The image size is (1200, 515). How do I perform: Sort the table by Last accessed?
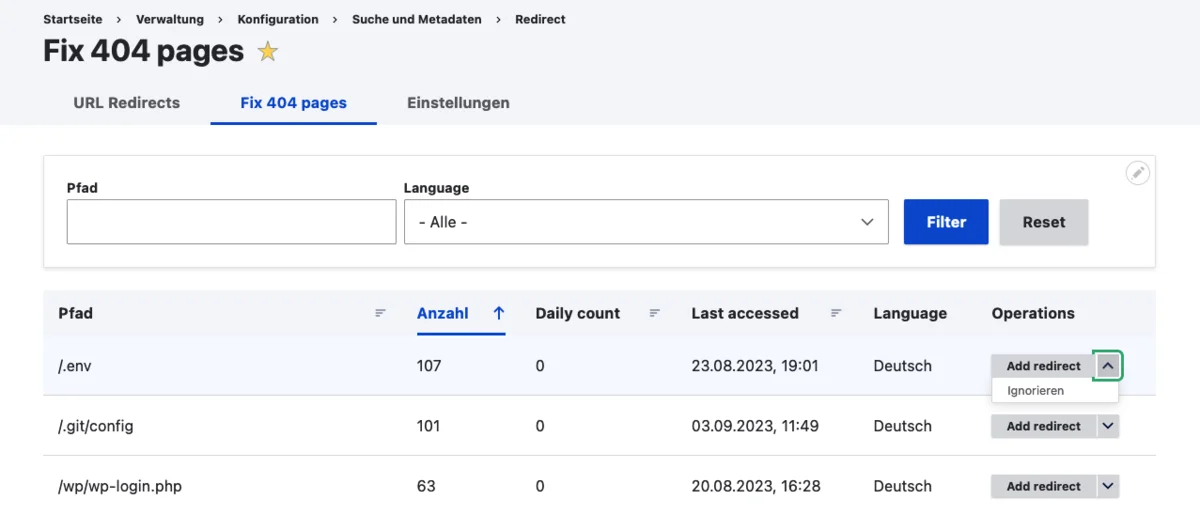(x=745, y=313)
